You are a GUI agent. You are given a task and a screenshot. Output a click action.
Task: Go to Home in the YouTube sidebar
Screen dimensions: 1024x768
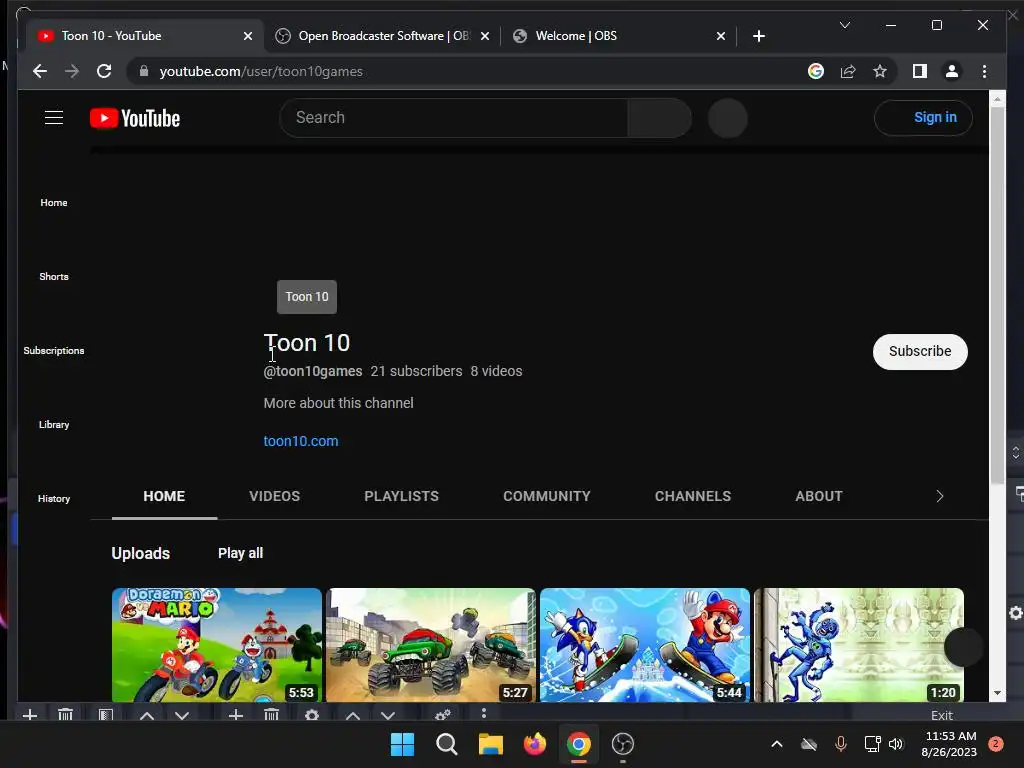pyautogui.click(x=54, y=202)
